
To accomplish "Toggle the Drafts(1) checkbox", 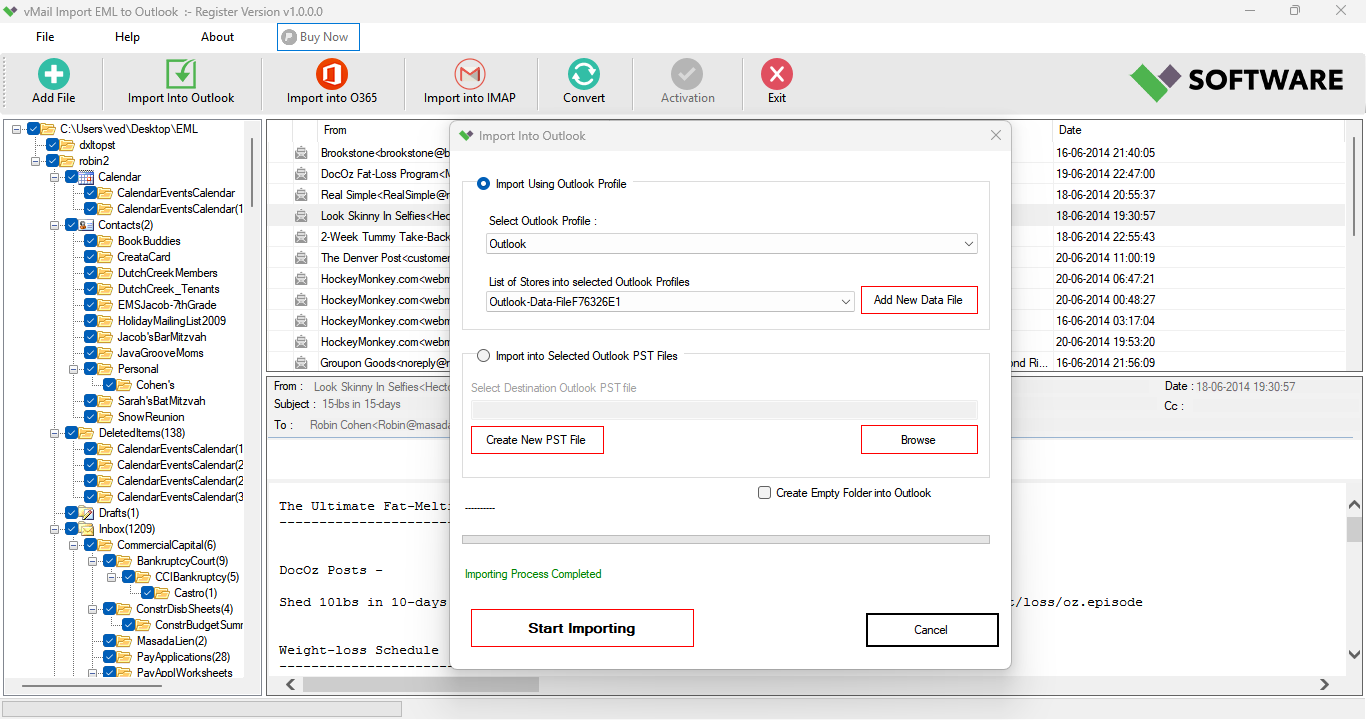I will point(72,513).
